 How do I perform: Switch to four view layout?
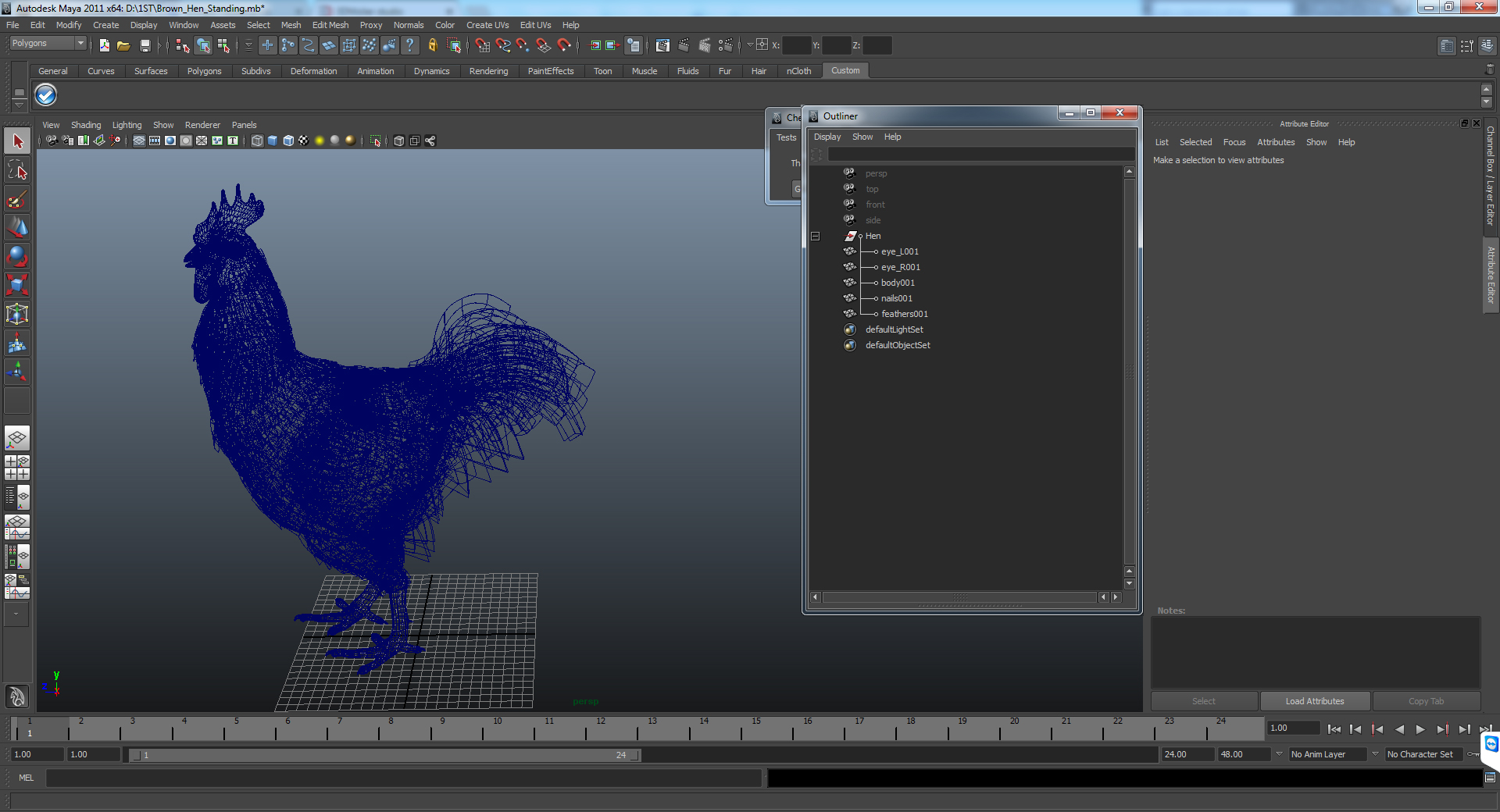17,468
